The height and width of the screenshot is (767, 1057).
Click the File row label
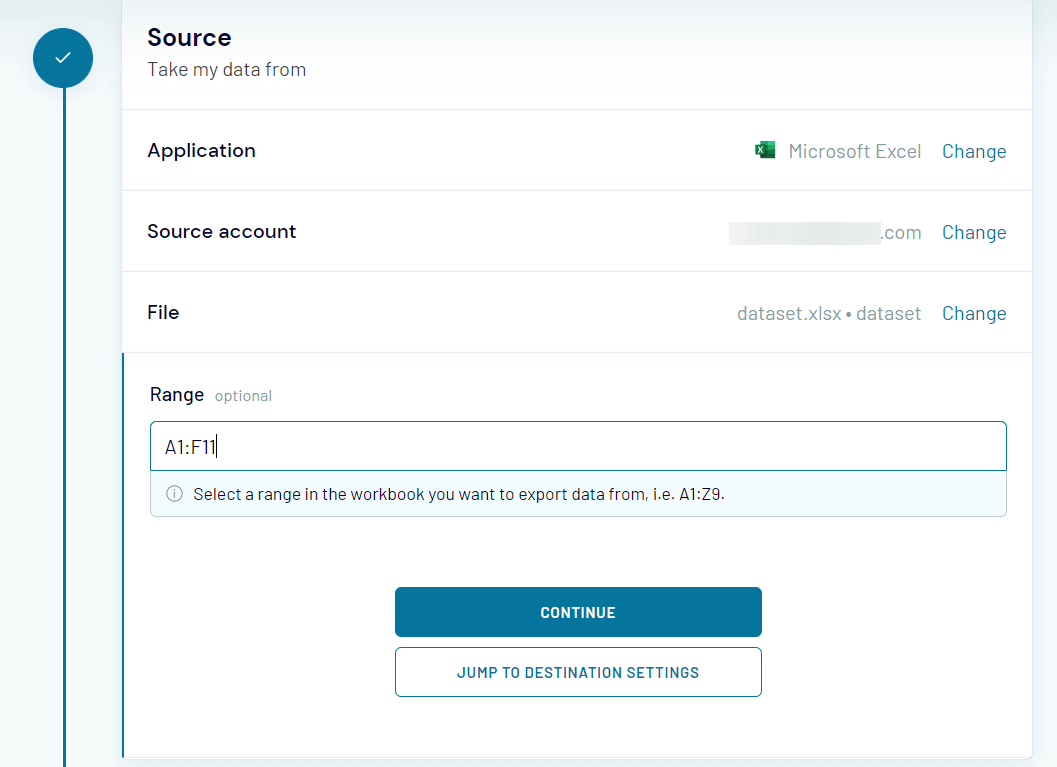(163, 313)
